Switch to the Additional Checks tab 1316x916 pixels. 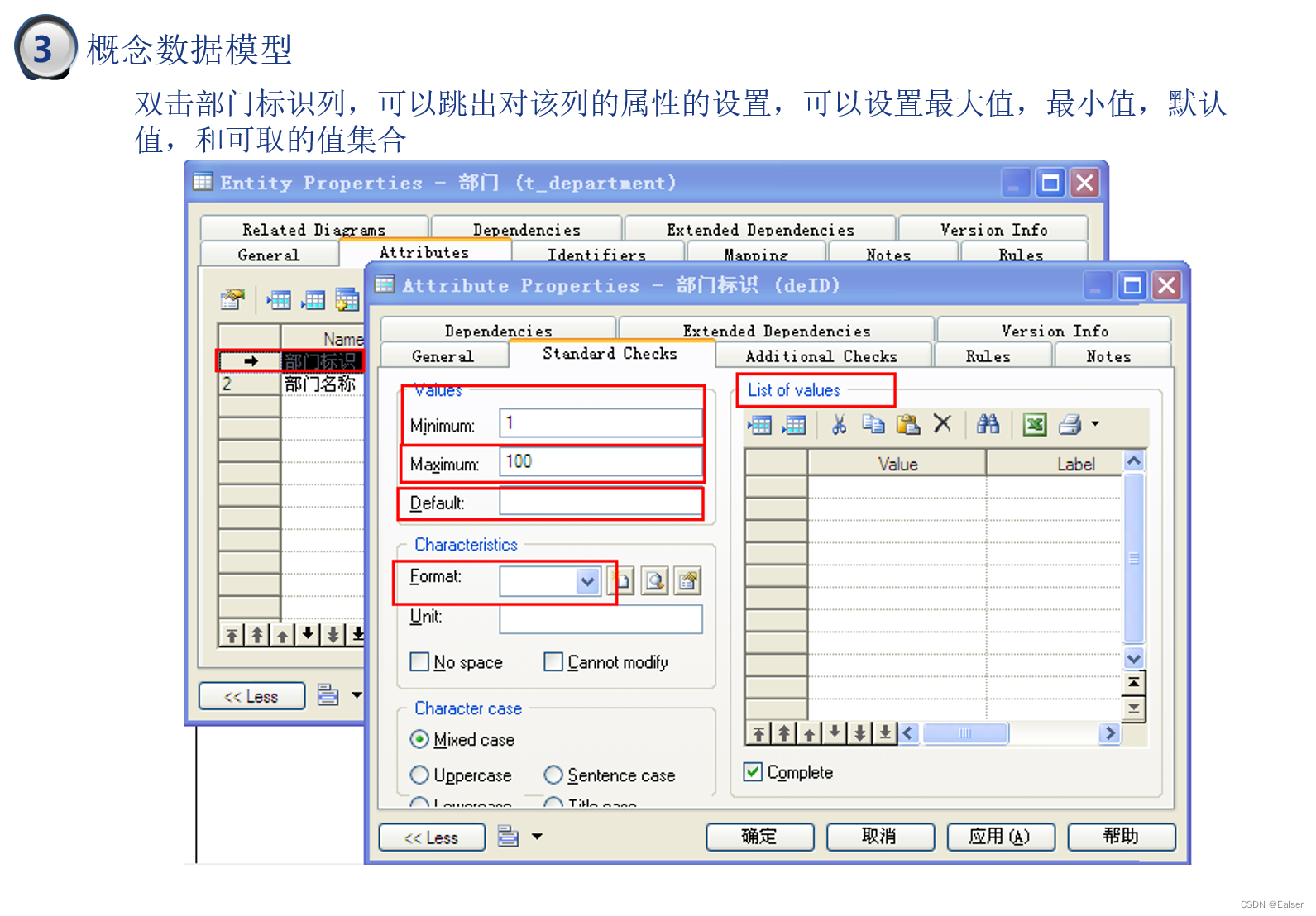pyautogui.click(x=822, y=356)
